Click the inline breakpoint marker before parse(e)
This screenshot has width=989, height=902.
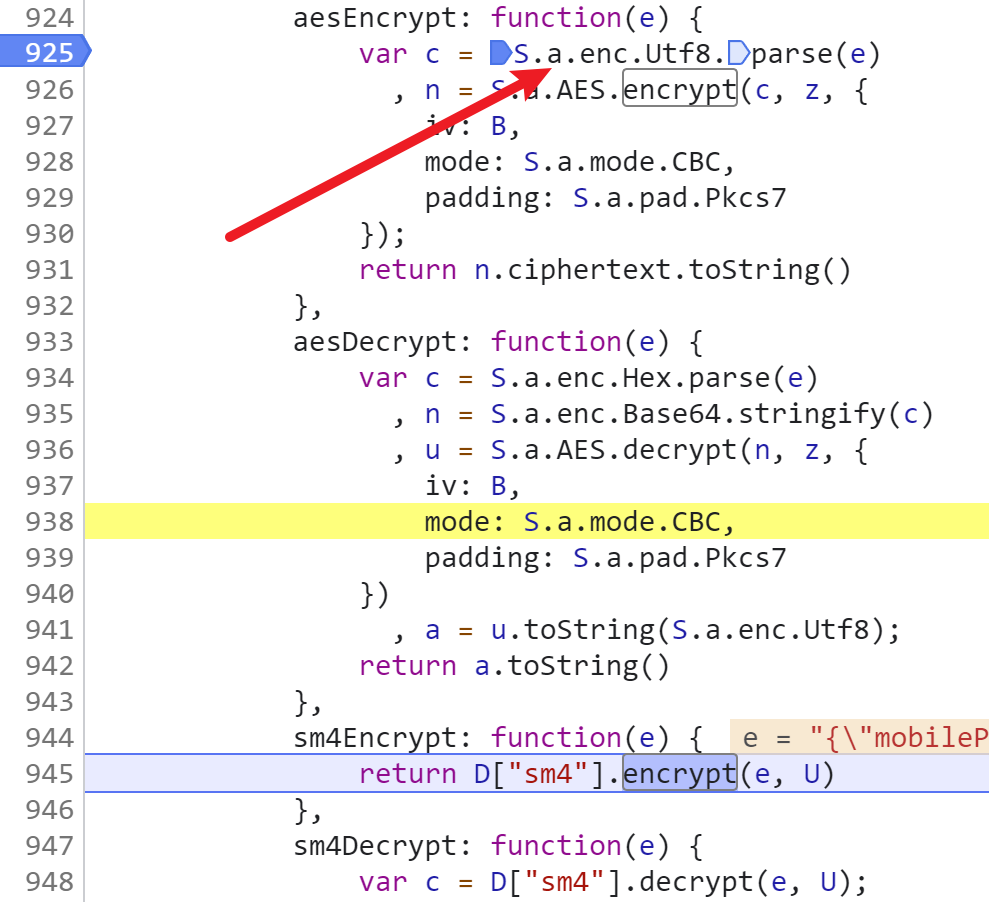click(x=739, y=53)
